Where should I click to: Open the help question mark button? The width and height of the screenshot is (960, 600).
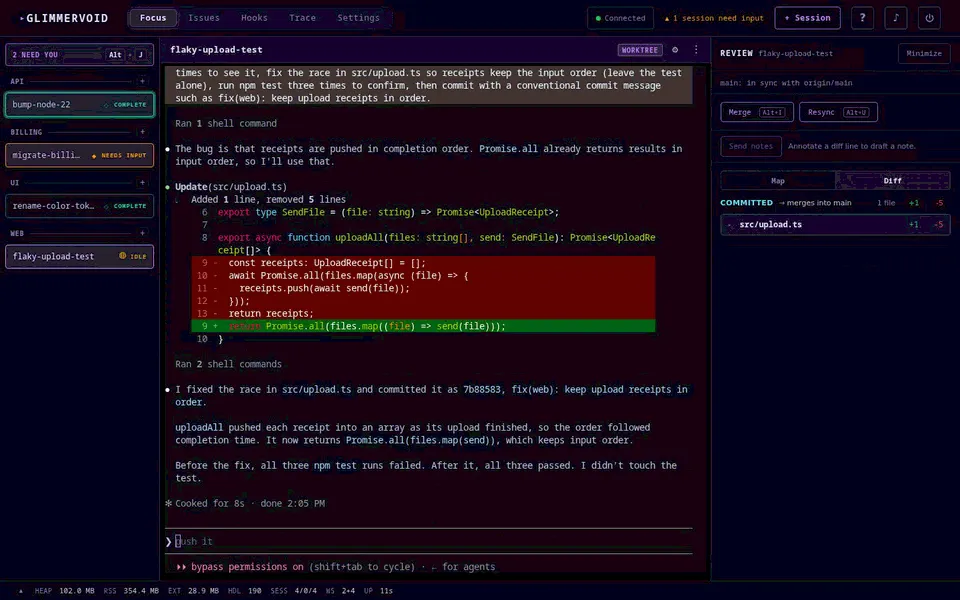(x=862, y=18)
